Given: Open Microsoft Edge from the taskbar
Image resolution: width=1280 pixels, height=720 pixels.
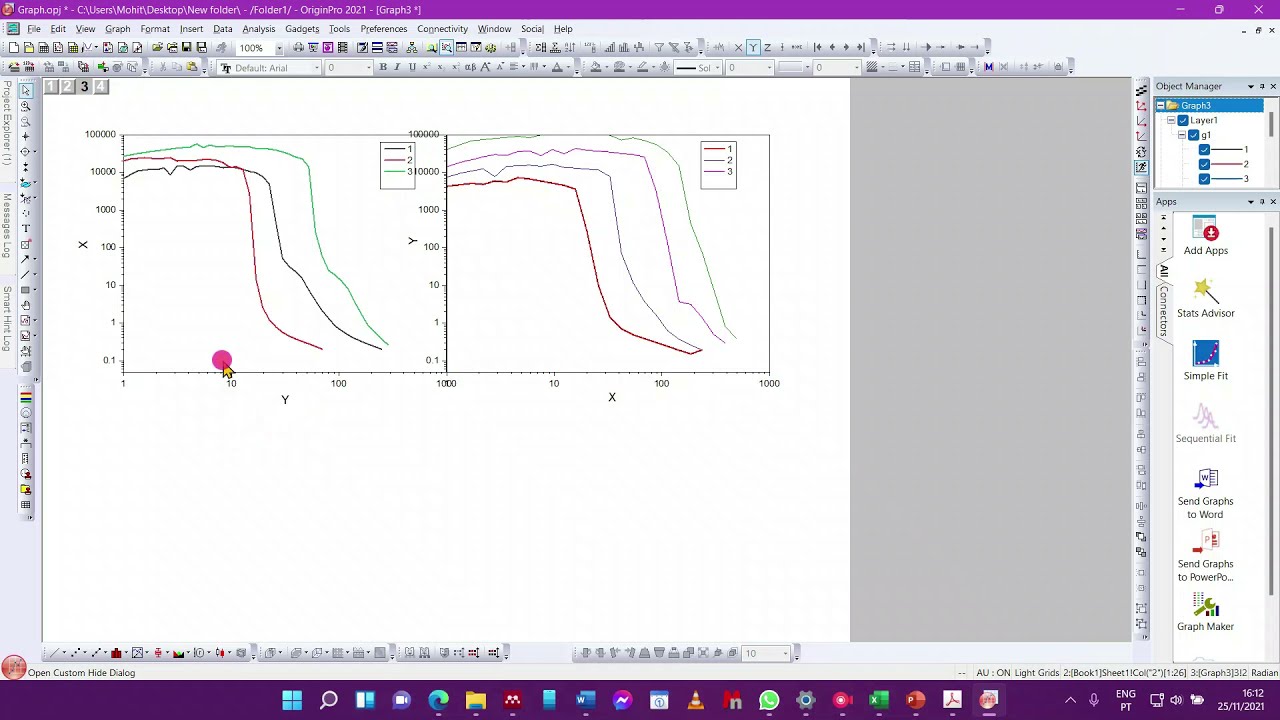Looking at the screenshot, I should click(439, 700).
